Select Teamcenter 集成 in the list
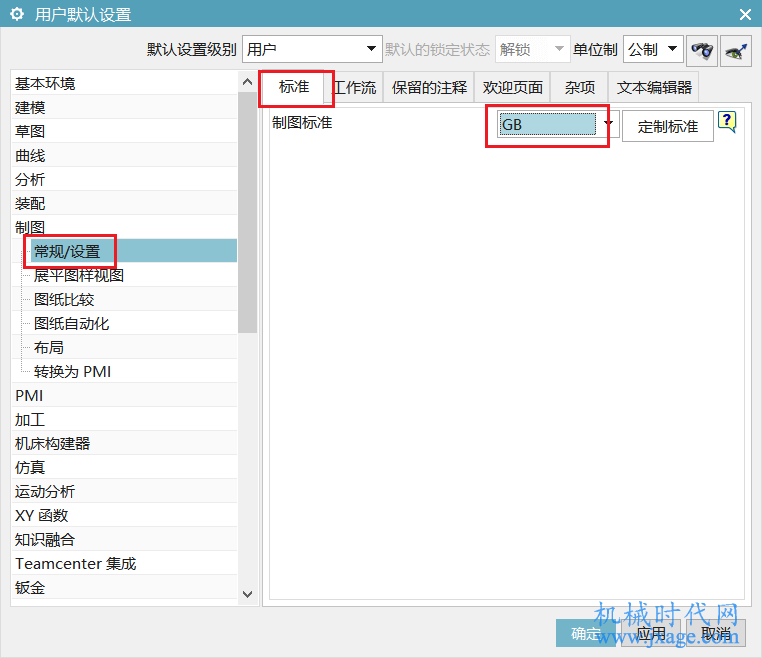The image size is (762, 658). pos(124,563)
